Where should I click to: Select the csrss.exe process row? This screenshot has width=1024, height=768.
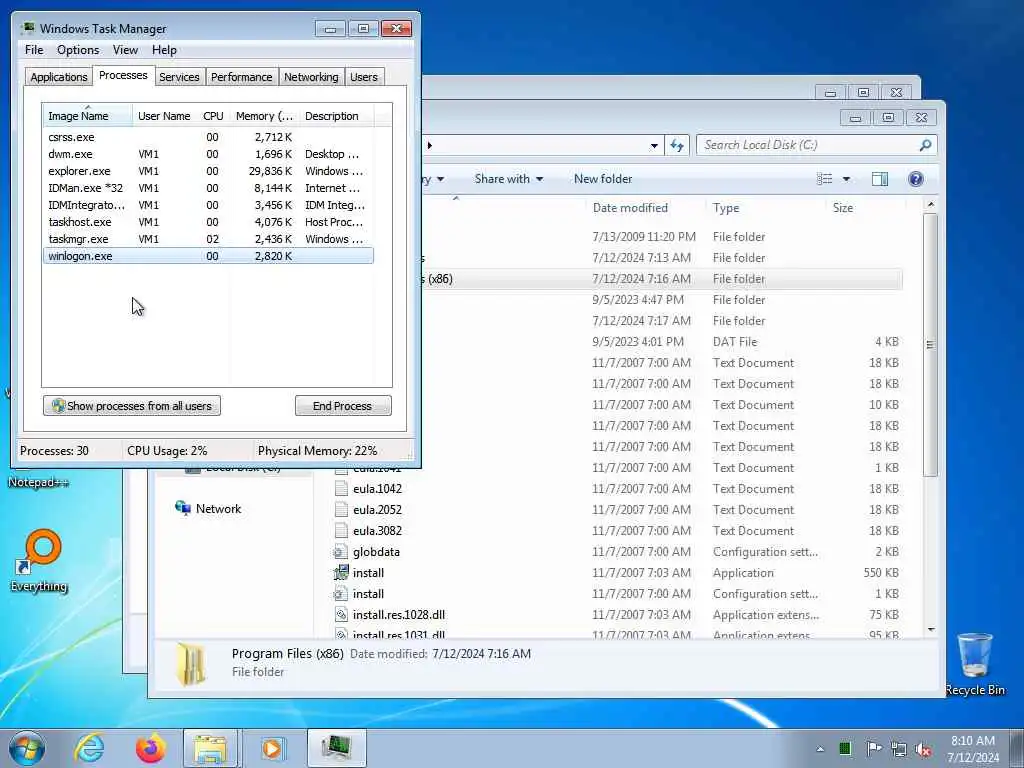click(208, 137)
